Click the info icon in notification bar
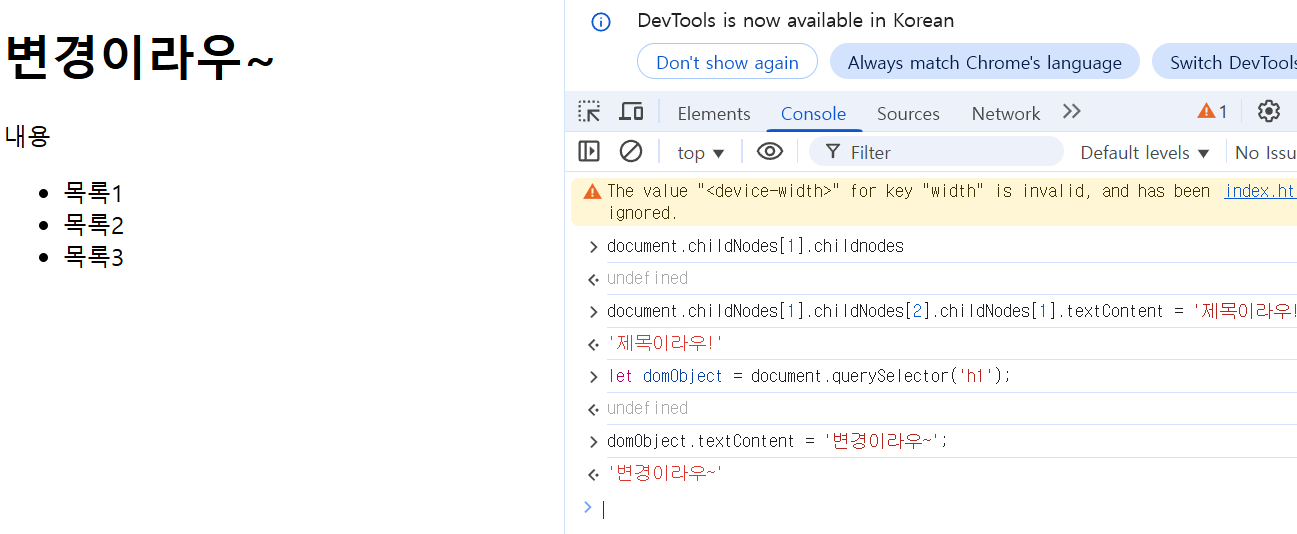The width and height of the screenshot is (1297, 534). (x=601, y=21)
